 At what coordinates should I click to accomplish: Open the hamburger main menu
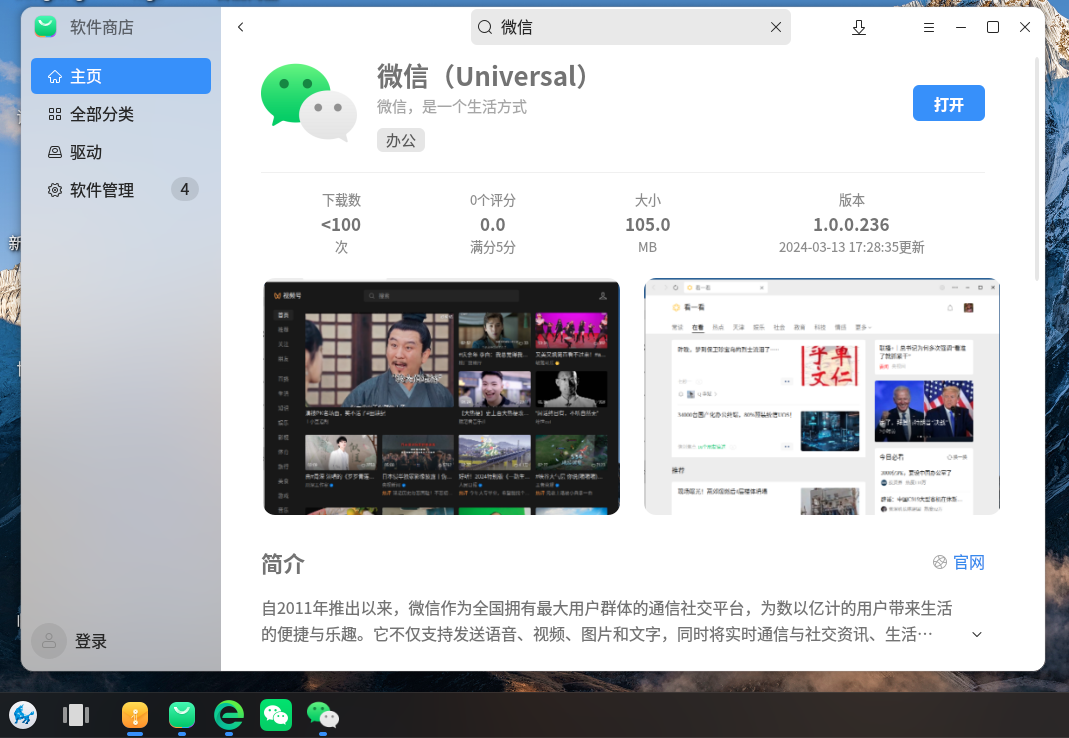[929, 28]
